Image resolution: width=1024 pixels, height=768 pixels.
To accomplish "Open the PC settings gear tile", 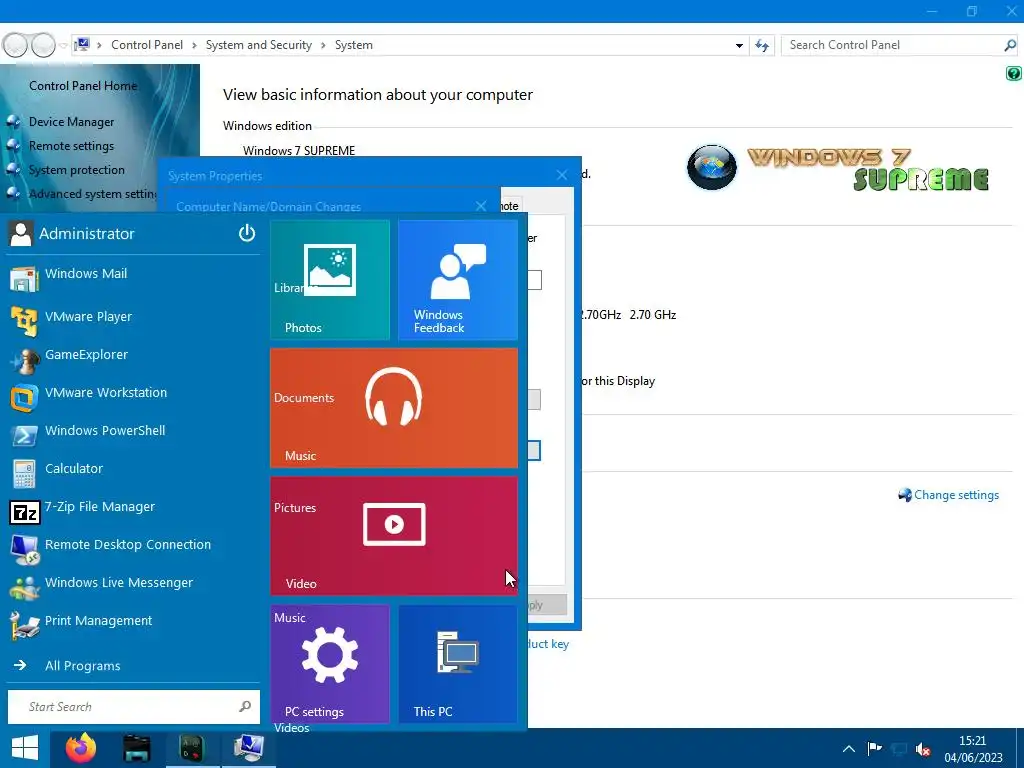I will point(330,664).
